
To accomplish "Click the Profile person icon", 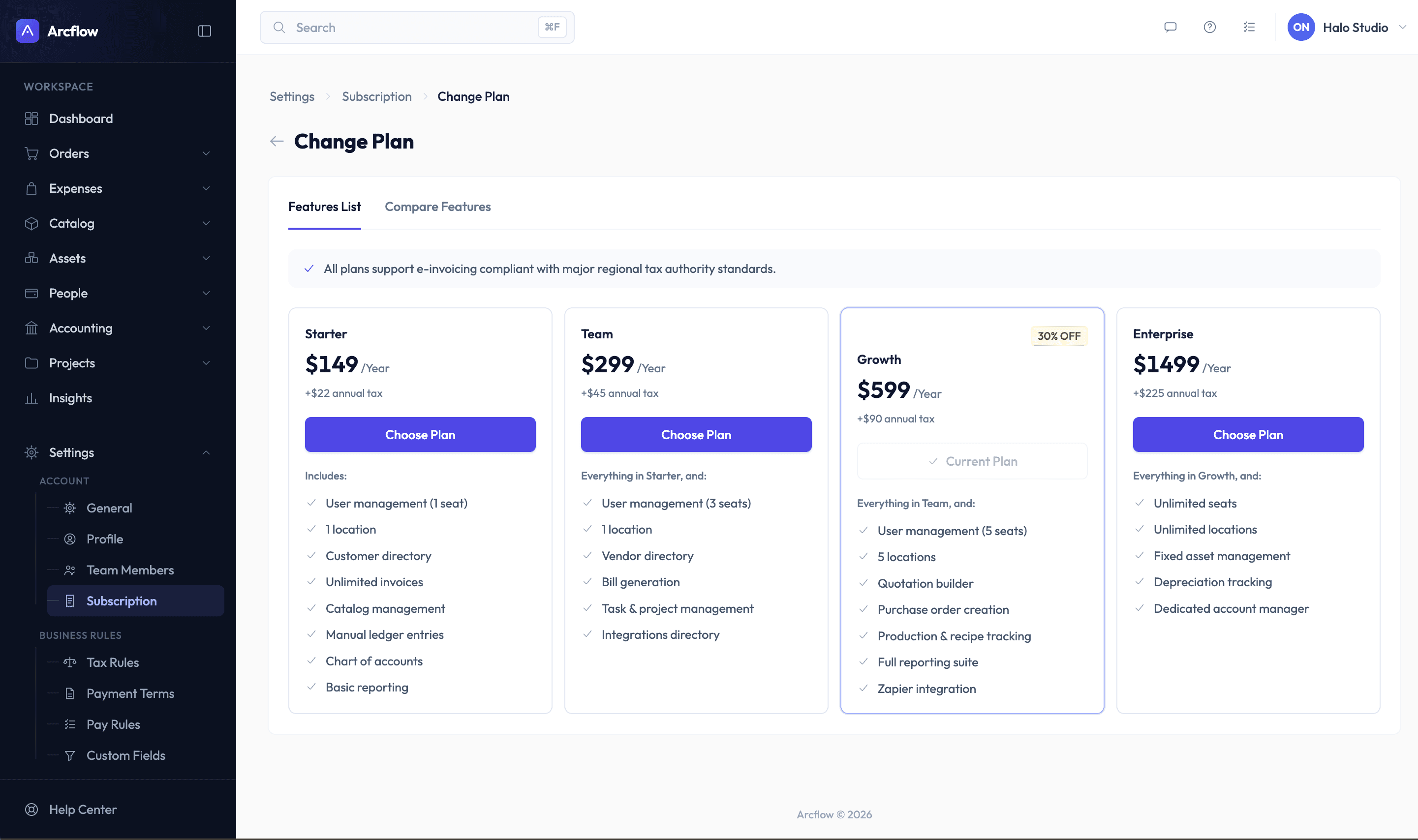I will [70, 539].
